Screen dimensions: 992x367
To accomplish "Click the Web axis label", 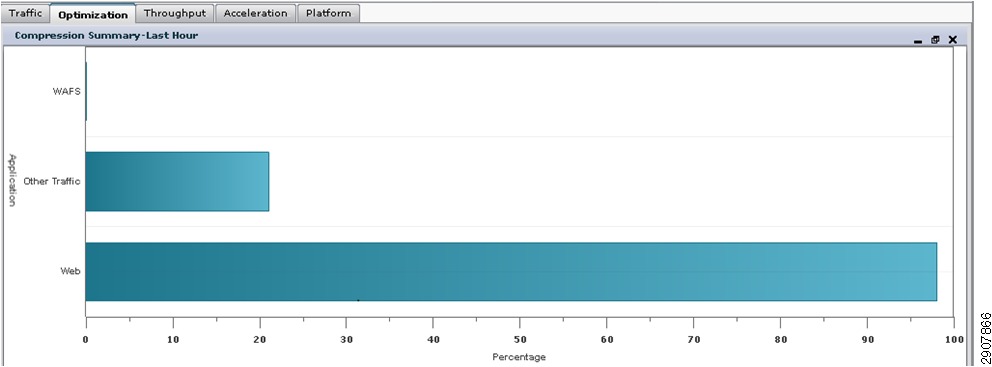I will click(x=70, y=271).
